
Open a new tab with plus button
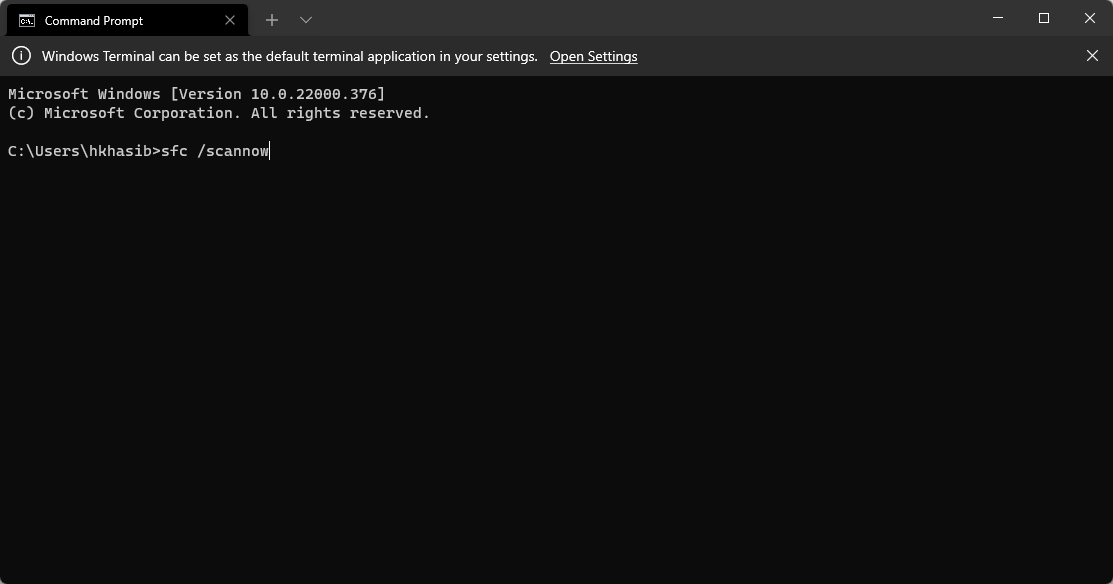(271, 20)
